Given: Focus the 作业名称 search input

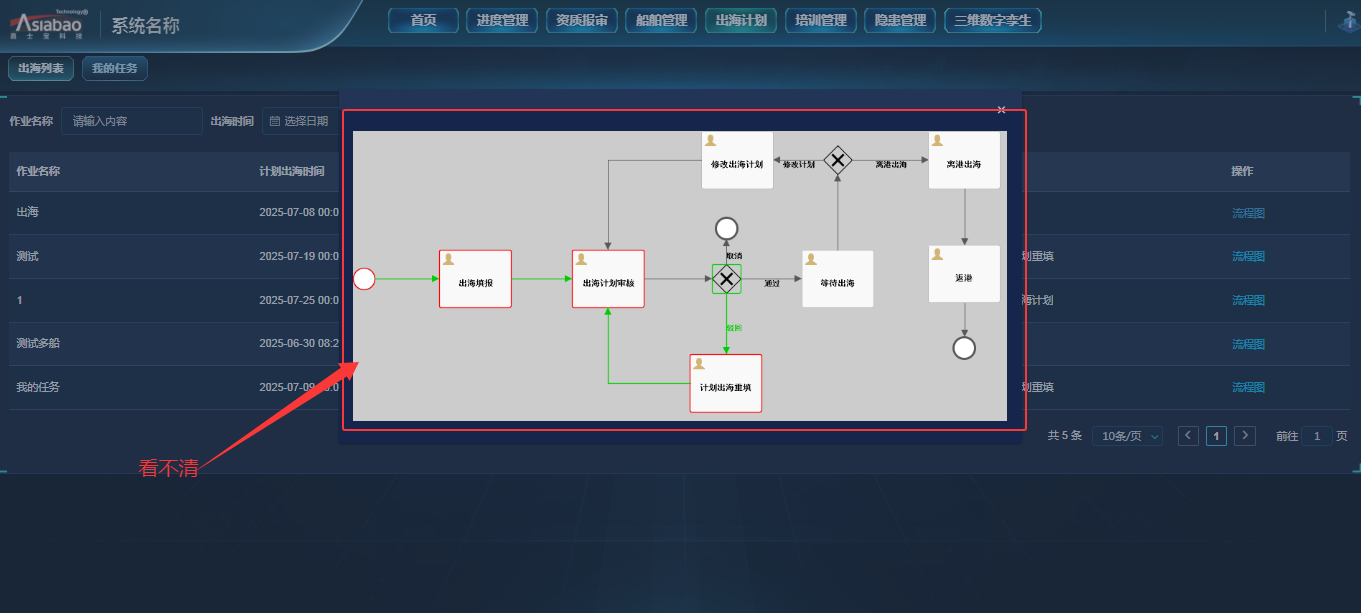Looking at the screenshot, I should click(x=132, y=121).
